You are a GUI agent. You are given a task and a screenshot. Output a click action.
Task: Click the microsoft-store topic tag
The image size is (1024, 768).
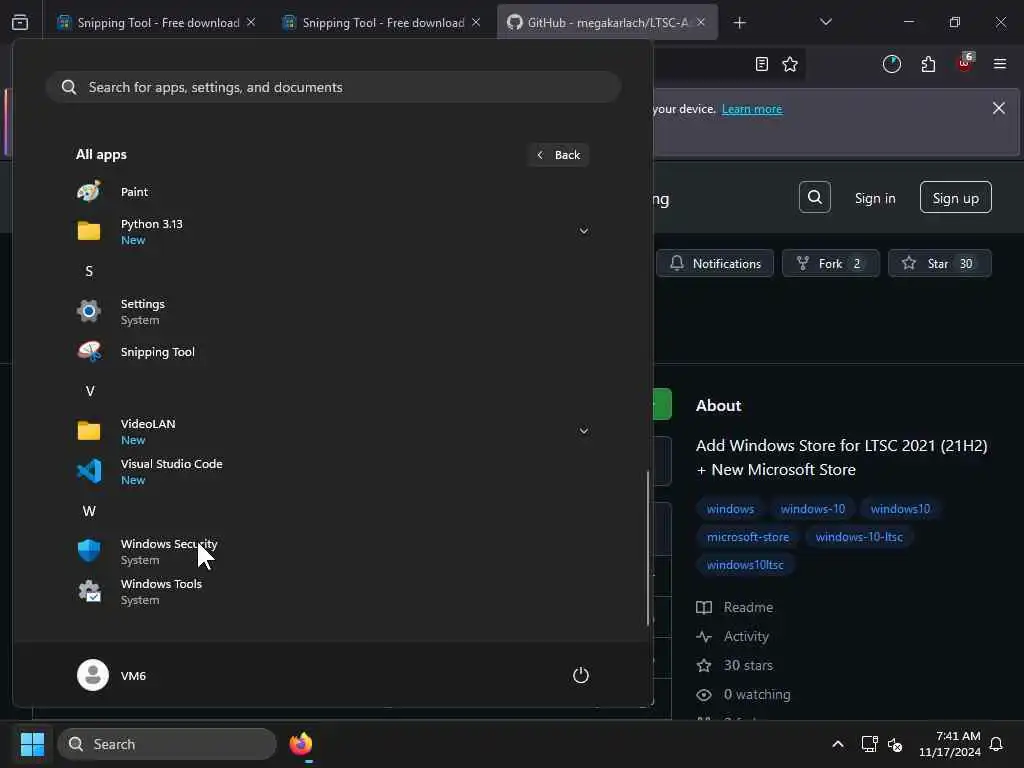pos(748,537)
